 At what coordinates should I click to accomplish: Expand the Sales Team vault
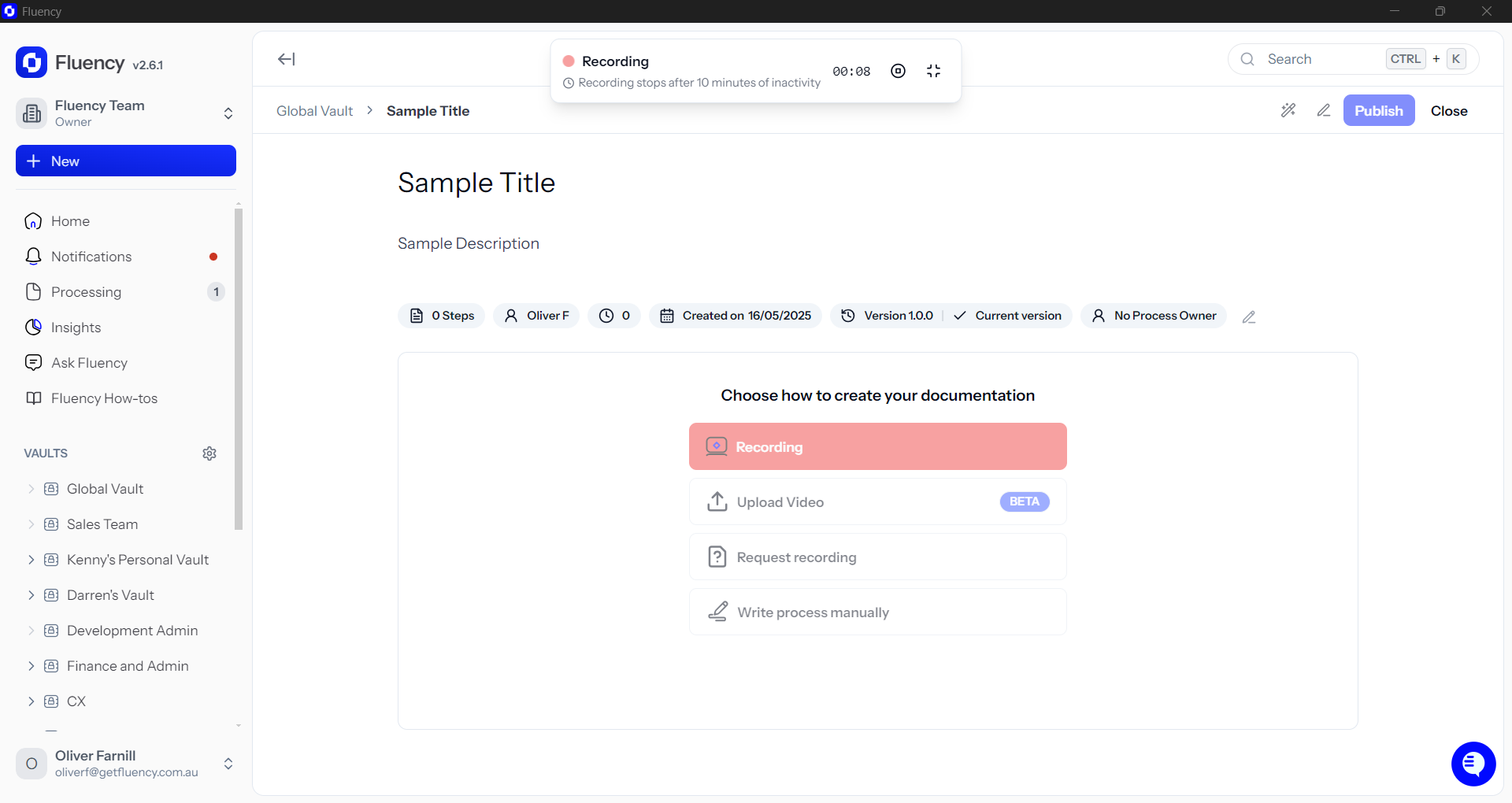tap(31, 524)
